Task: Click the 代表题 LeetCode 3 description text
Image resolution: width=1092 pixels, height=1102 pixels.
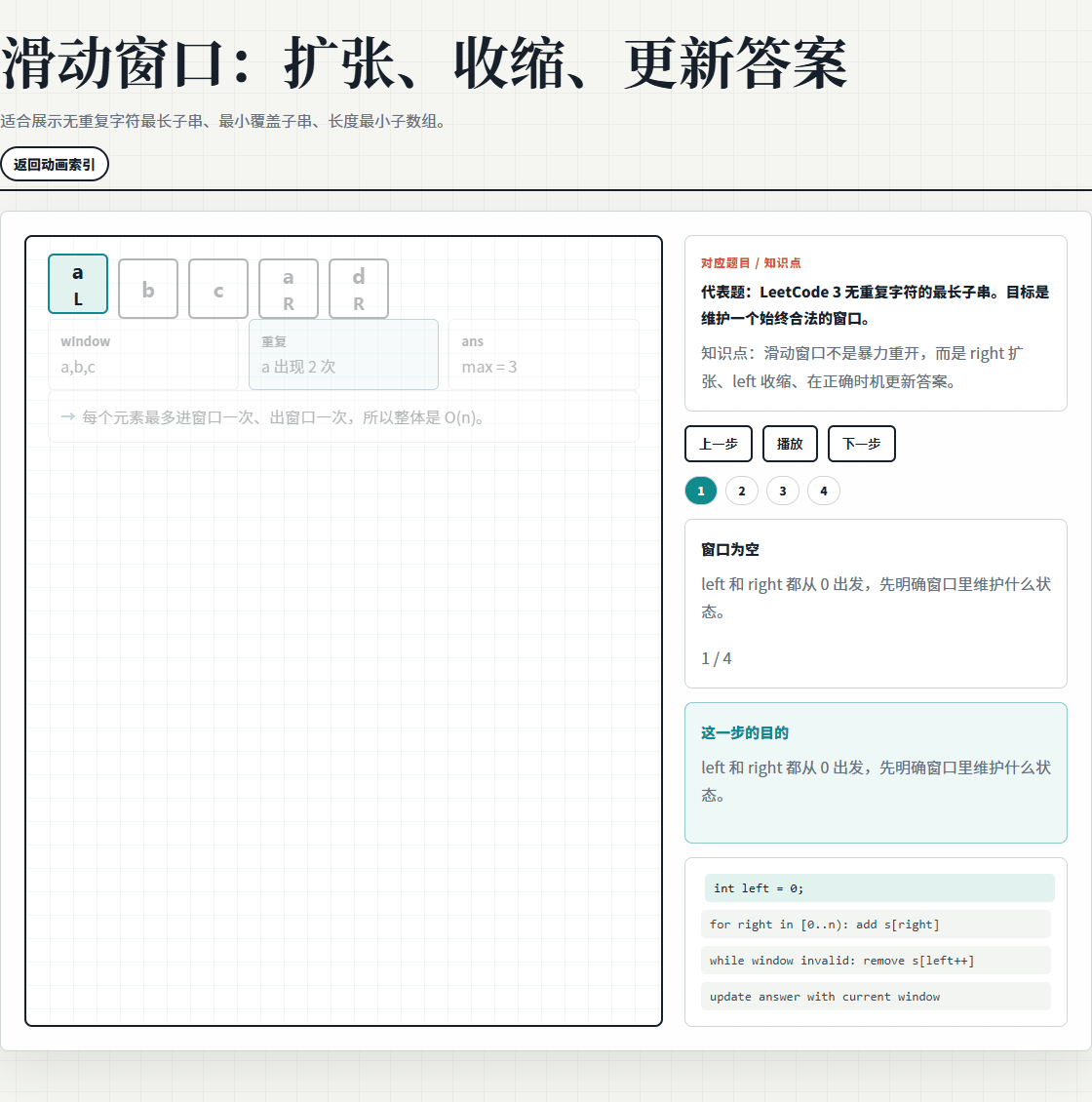Action: click(x=875, y=305)
